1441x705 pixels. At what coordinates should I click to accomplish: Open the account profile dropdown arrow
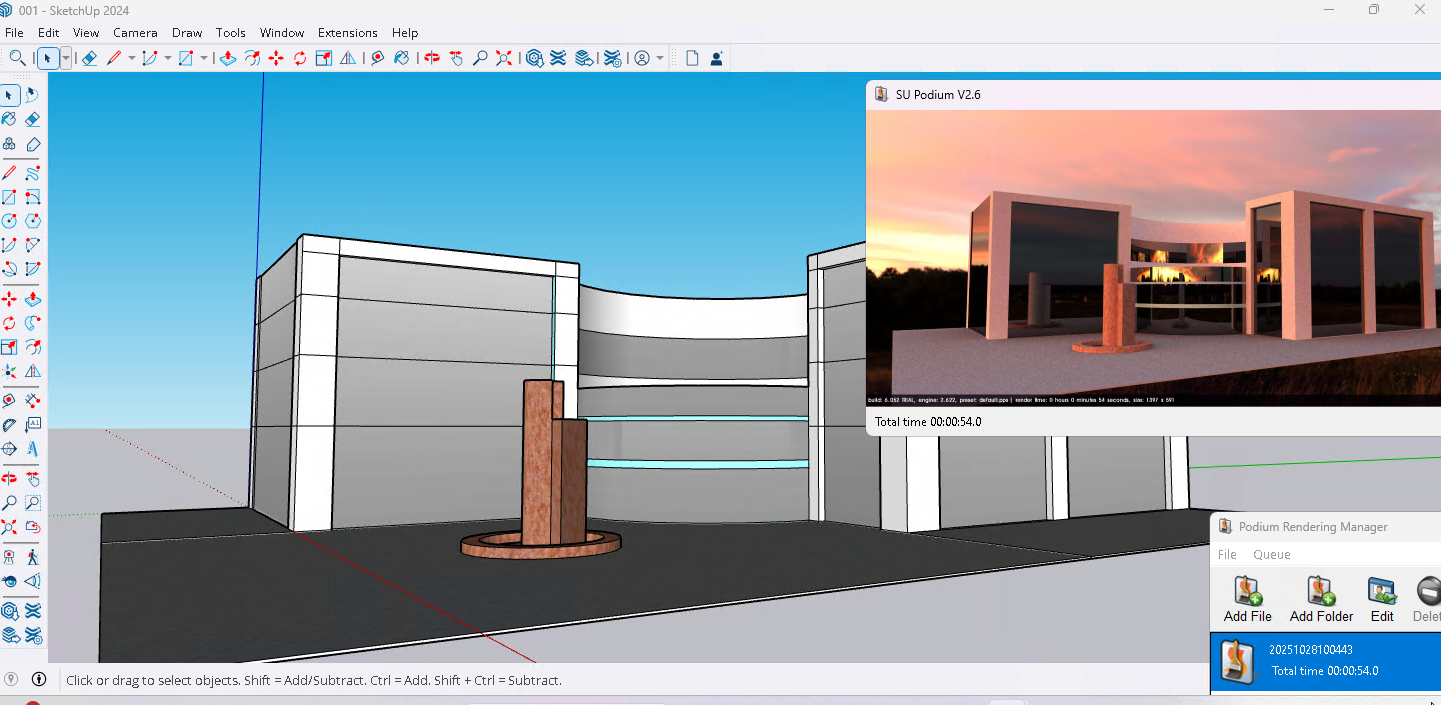coord(660,59)
